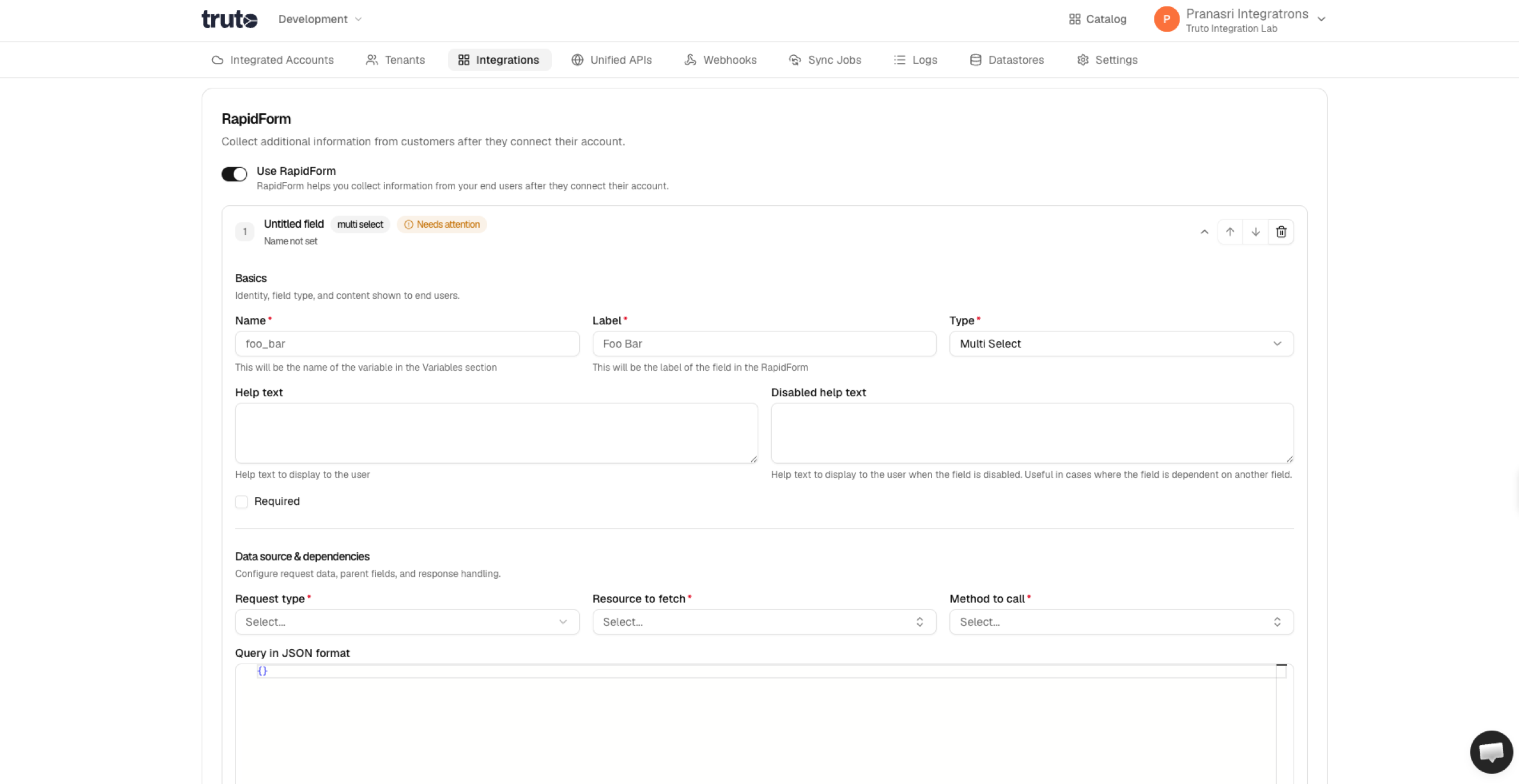Click the Name not set subtitle
This screenshot has width=1519, height=784.
(x=291, y=241)
